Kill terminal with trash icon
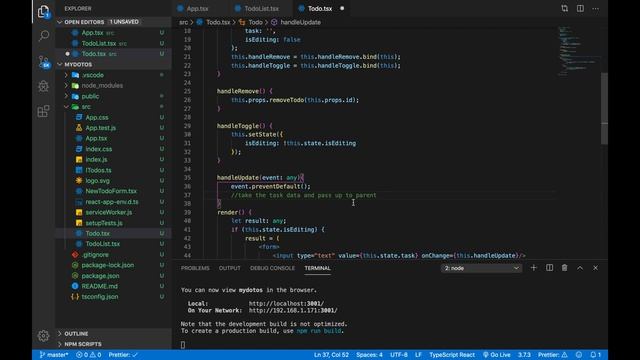The width and height of the screenshot is (640, 360). click(564, 268)
